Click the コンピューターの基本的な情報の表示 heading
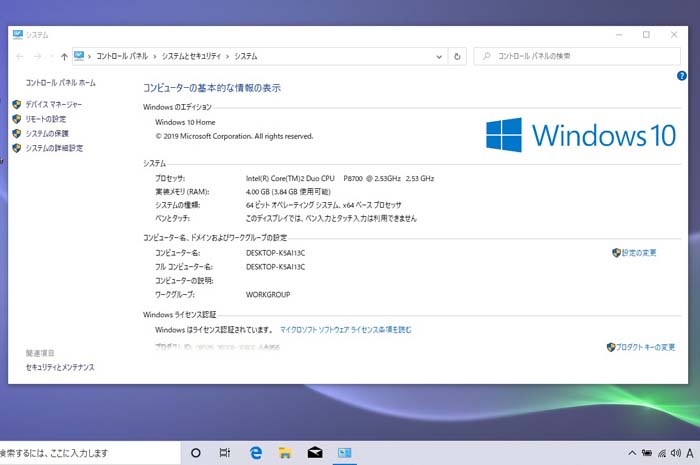 pos(212,88)
